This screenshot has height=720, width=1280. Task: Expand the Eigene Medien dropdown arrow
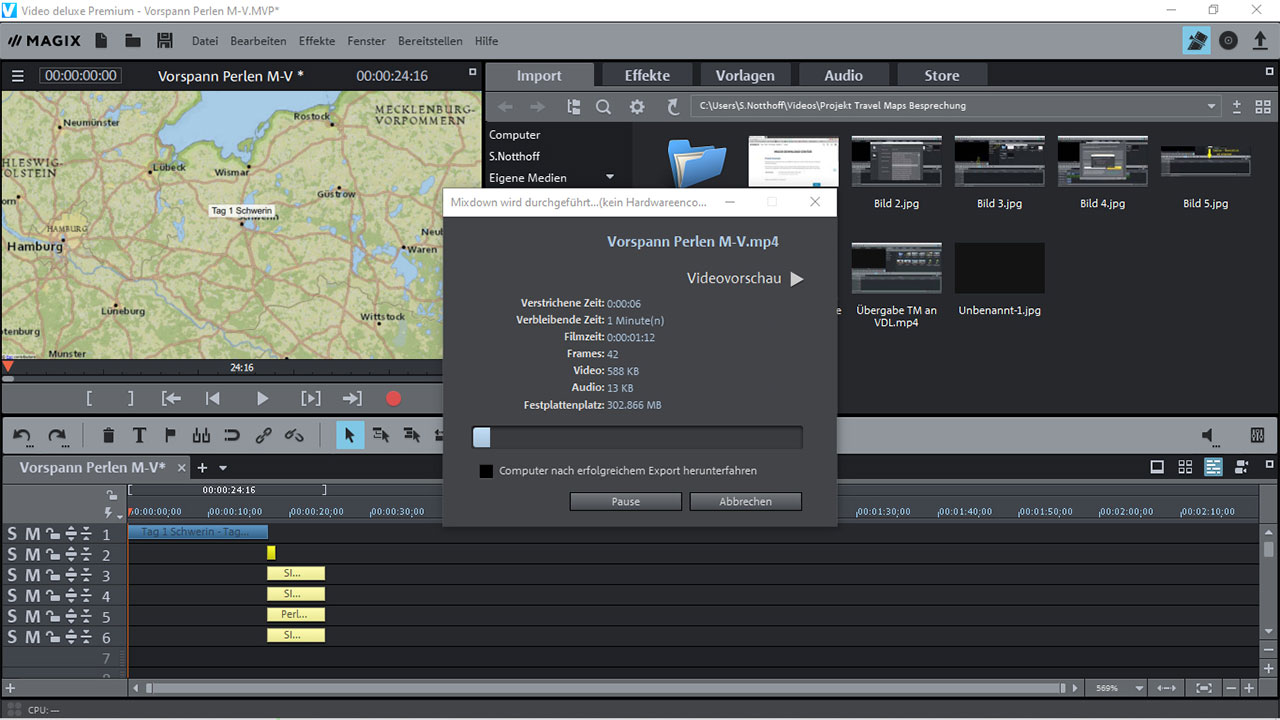[610, 177]
